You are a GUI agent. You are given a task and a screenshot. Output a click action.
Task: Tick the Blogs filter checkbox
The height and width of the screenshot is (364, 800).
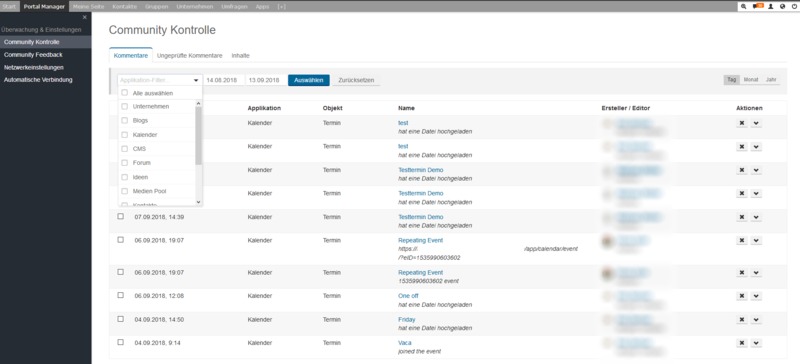coord(124,120)
